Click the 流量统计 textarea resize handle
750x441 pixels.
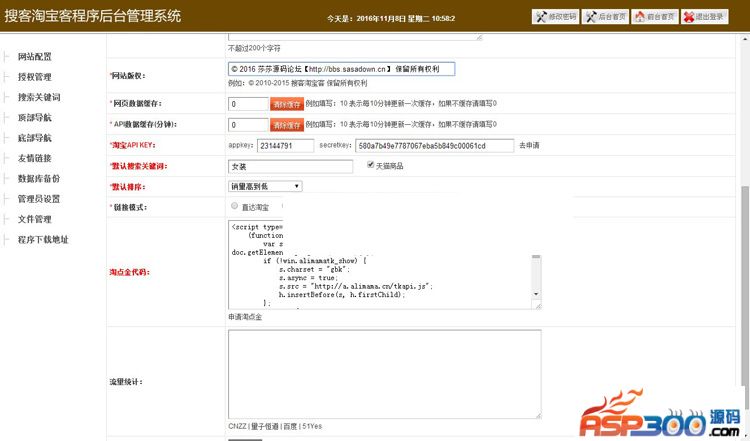click(538, 416)
